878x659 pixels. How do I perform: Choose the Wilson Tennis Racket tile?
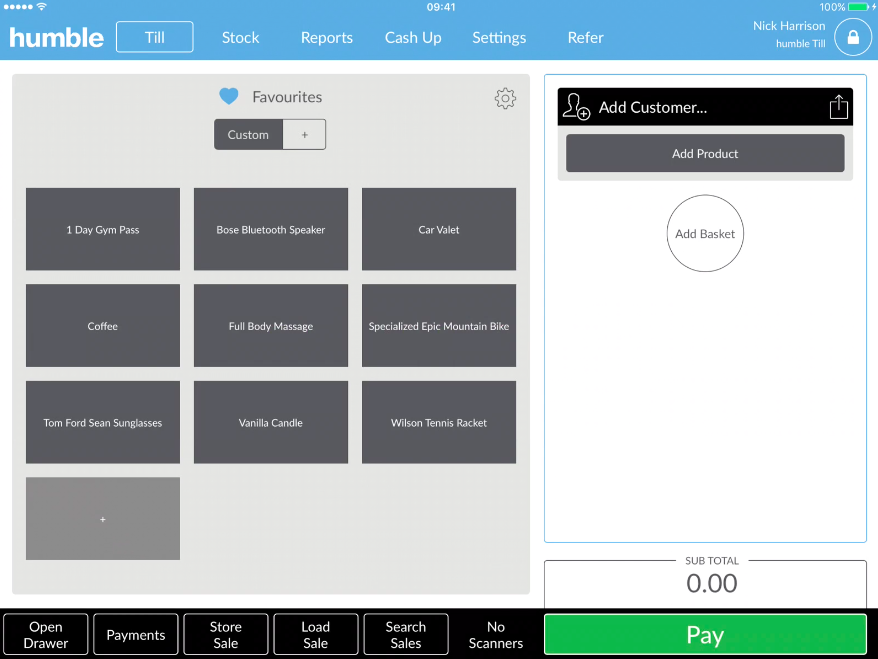tap(439, 422)
